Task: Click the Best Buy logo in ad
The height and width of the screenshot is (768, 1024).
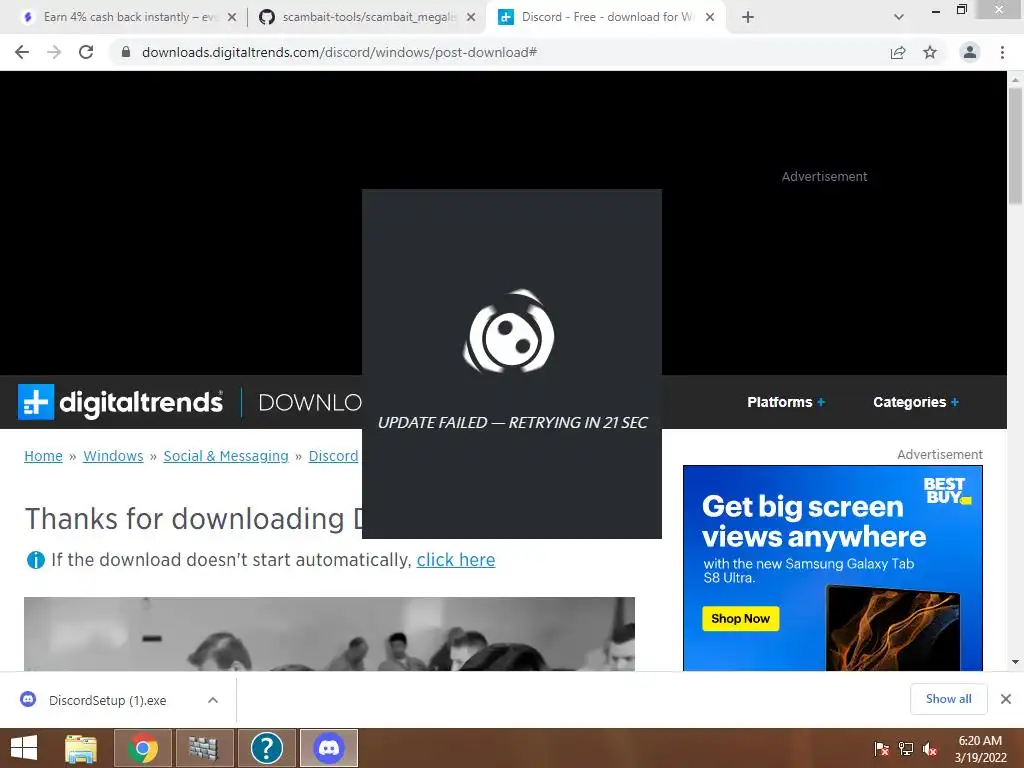Action: pyautogui.click(x=947, y=490)
